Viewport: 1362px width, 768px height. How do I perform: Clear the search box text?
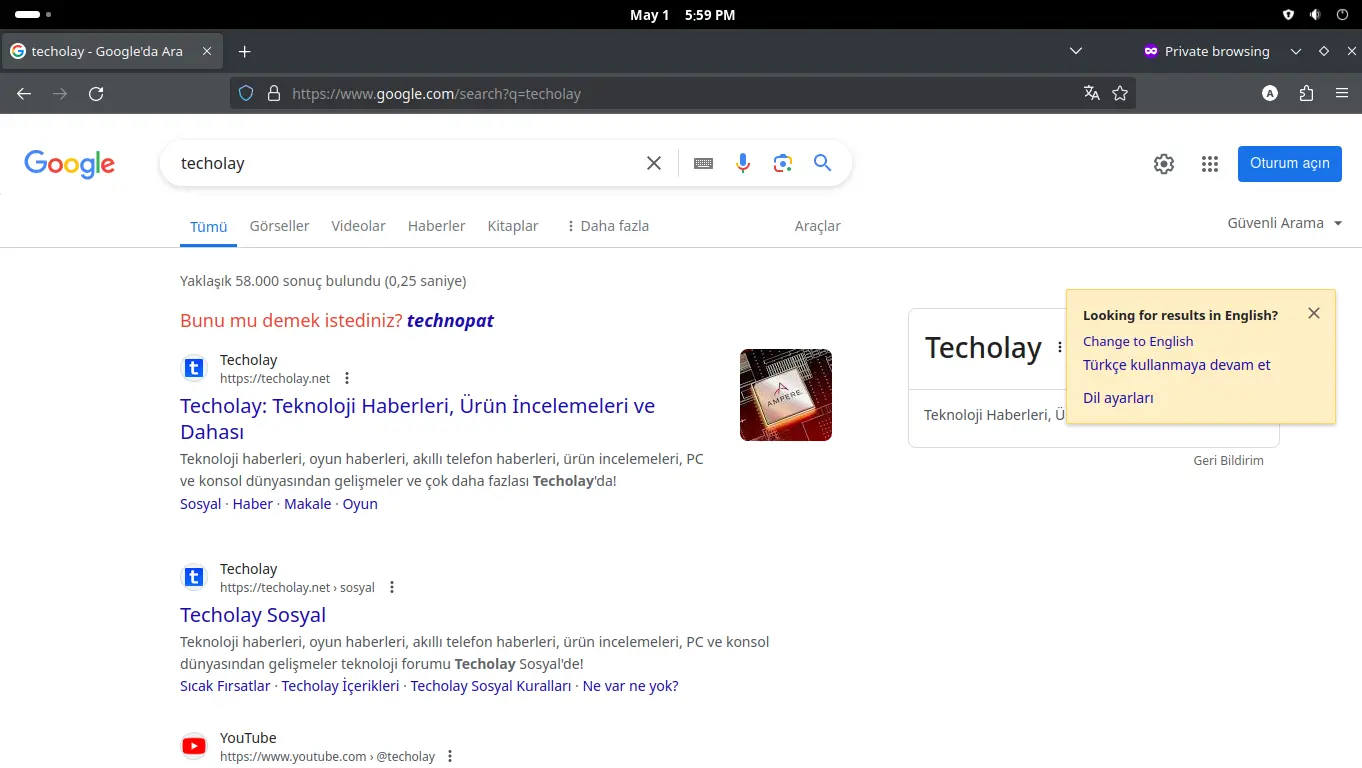pyautogui.click(x=654, y=163)
